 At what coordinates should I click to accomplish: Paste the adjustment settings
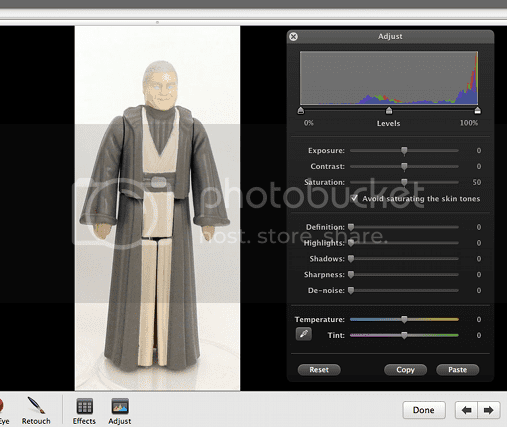click(x=457, y=370)
